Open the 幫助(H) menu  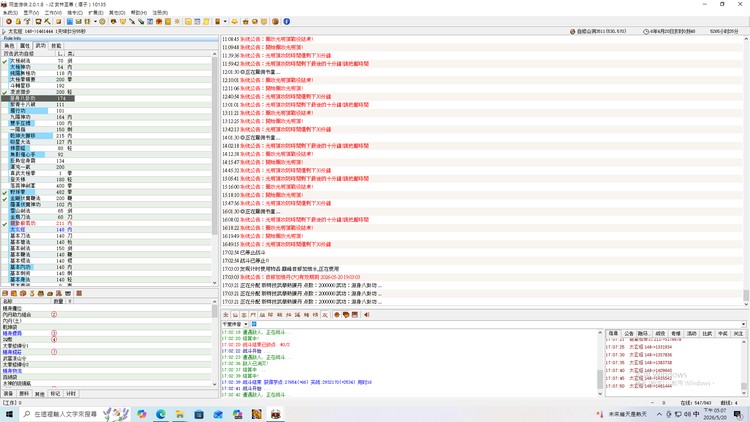139,12
